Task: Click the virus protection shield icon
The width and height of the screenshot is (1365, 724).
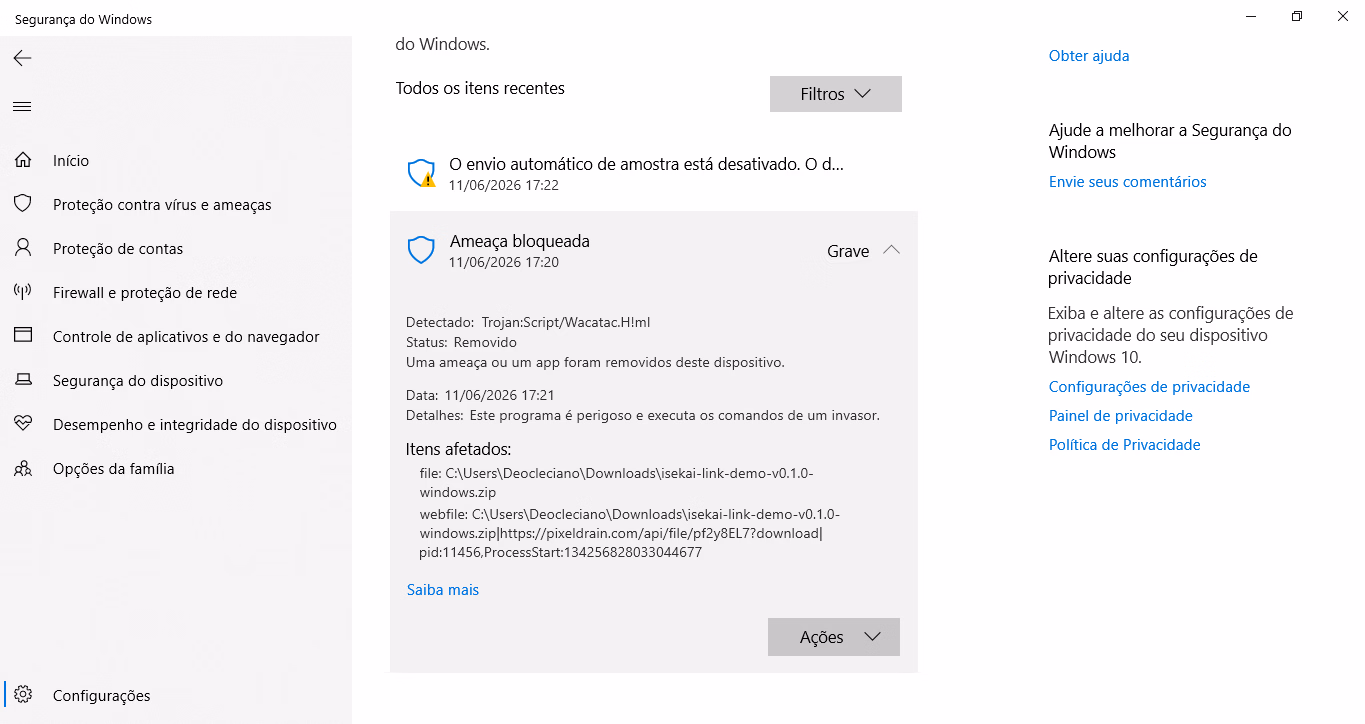Action: 22,204
